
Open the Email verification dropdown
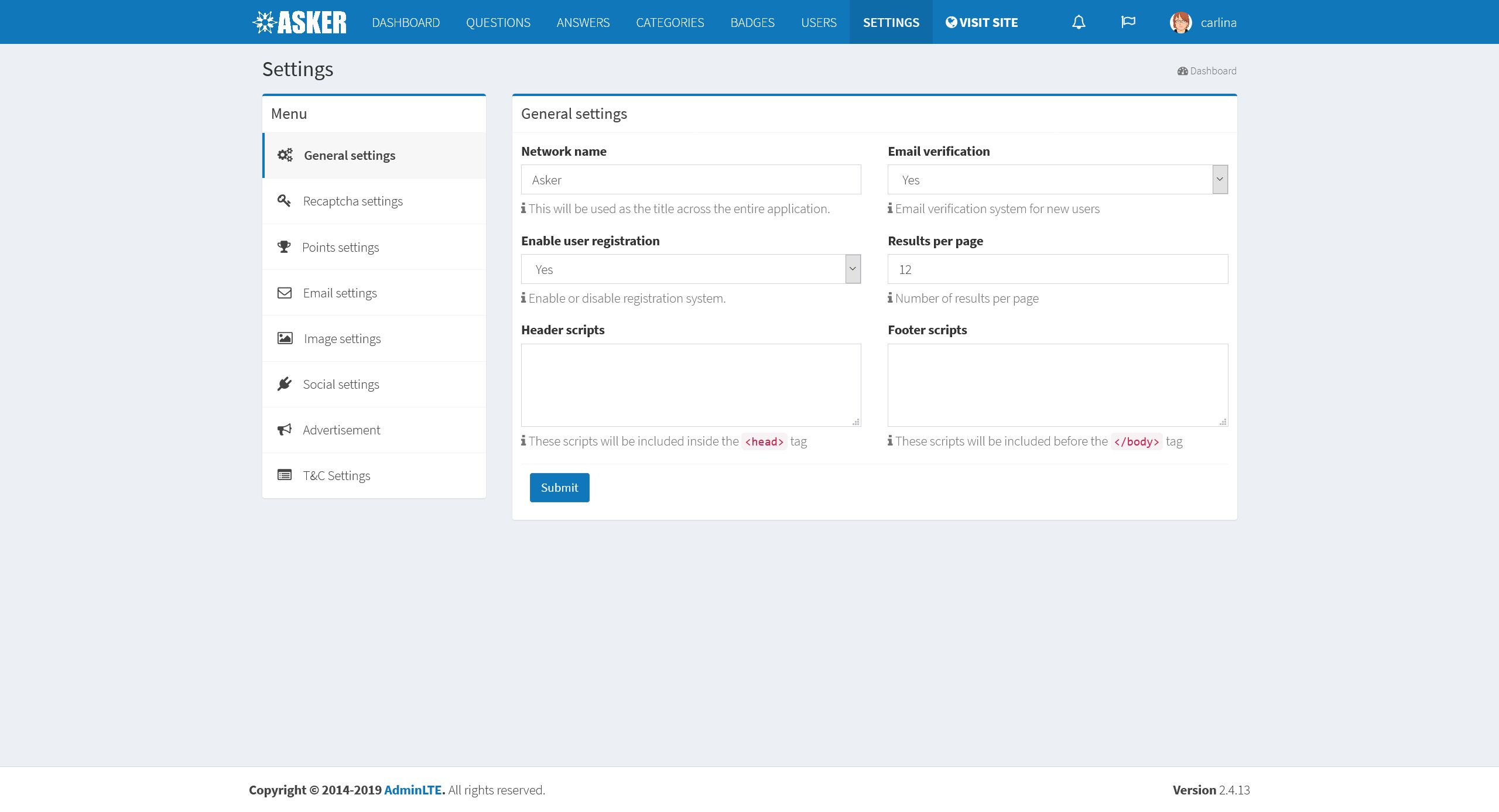tap(1057, 180)
